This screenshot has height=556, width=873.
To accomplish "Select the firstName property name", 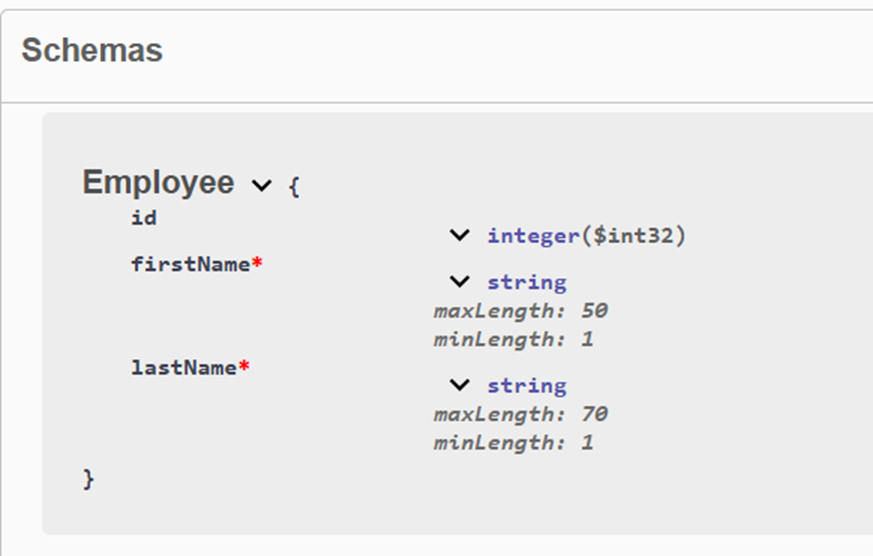I will tap(190, 264).
